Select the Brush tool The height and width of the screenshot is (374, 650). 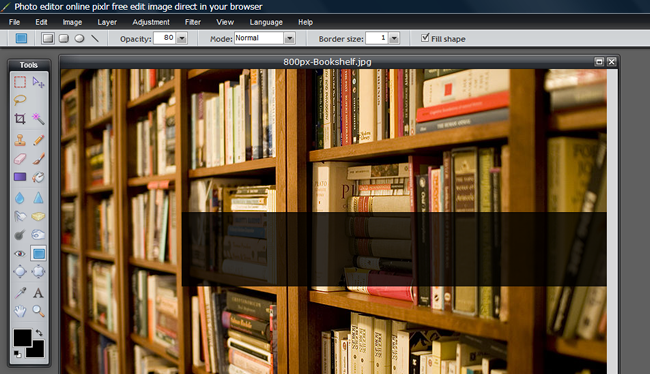click(38, 158)
